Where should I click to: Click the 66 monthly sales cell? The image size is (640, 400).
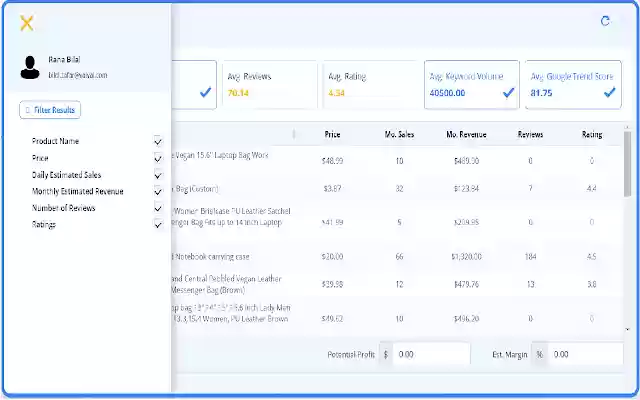tap(399, 257)
